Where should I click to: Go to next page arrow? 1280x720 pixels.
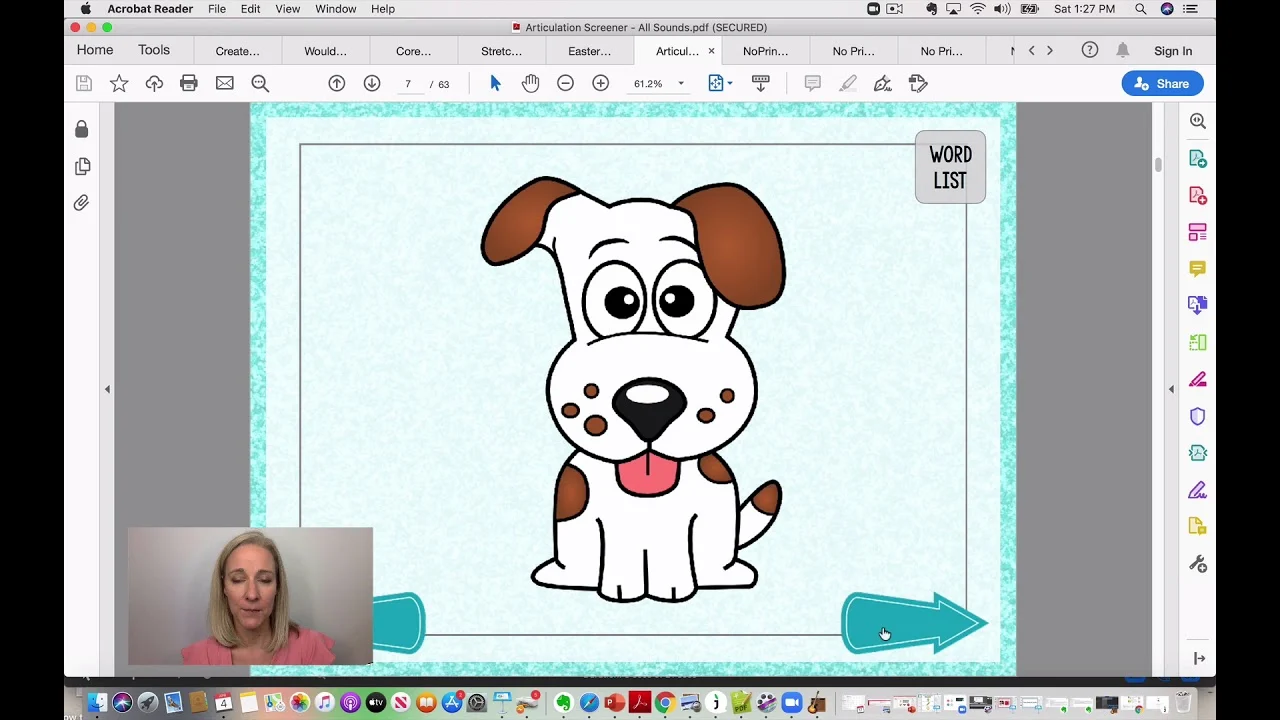(x=372, y=84)
